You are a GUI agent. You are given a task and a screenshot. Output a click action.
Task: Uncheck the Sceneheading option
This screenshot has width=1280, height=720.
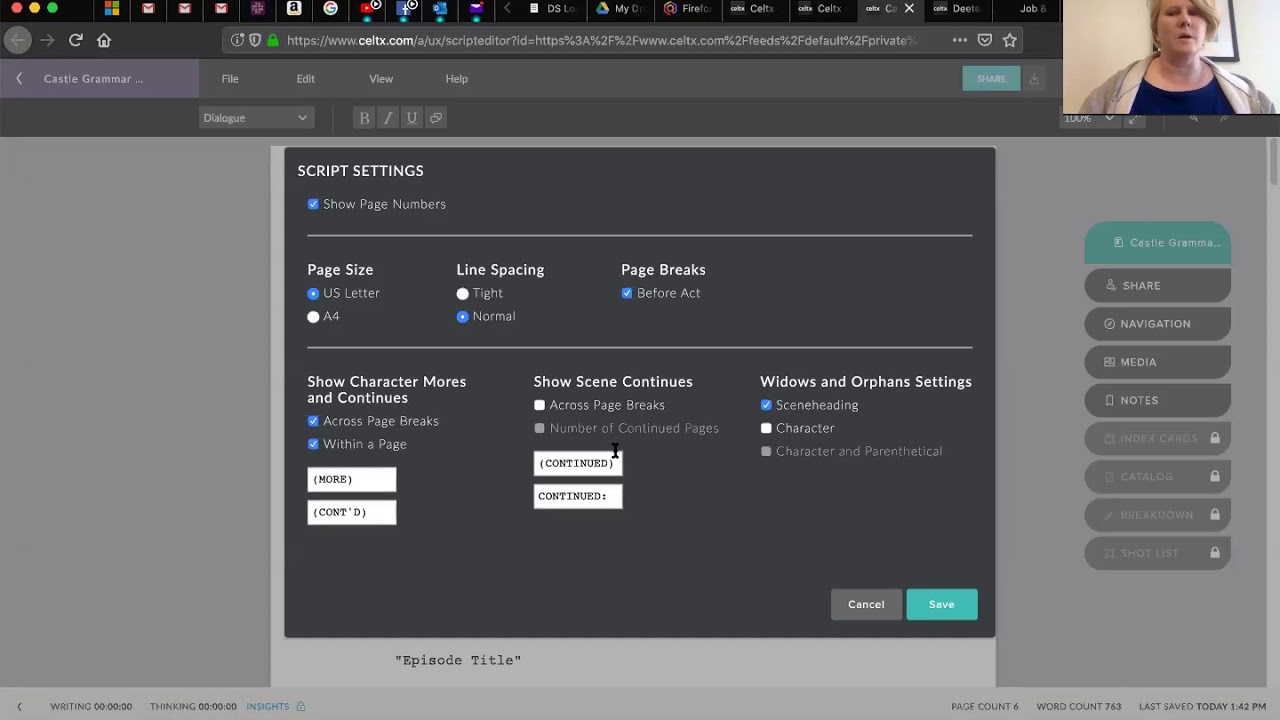click(766, 405)
